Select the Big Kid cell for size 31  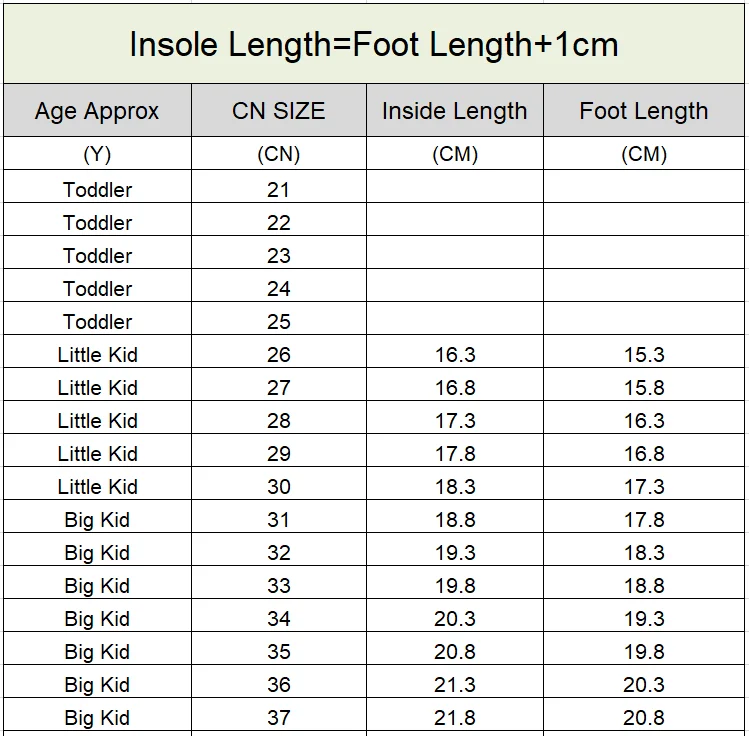97,520
